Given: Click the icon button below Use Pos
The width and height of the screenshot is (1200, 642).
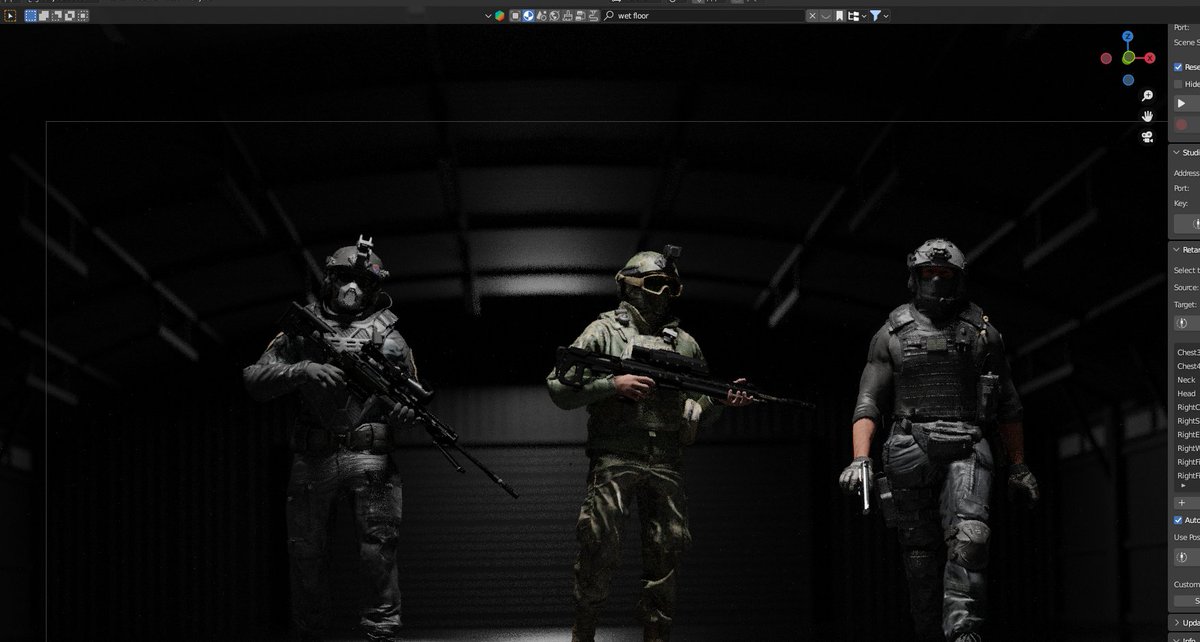Looking at the screenshot, I should pos(1187,557).
